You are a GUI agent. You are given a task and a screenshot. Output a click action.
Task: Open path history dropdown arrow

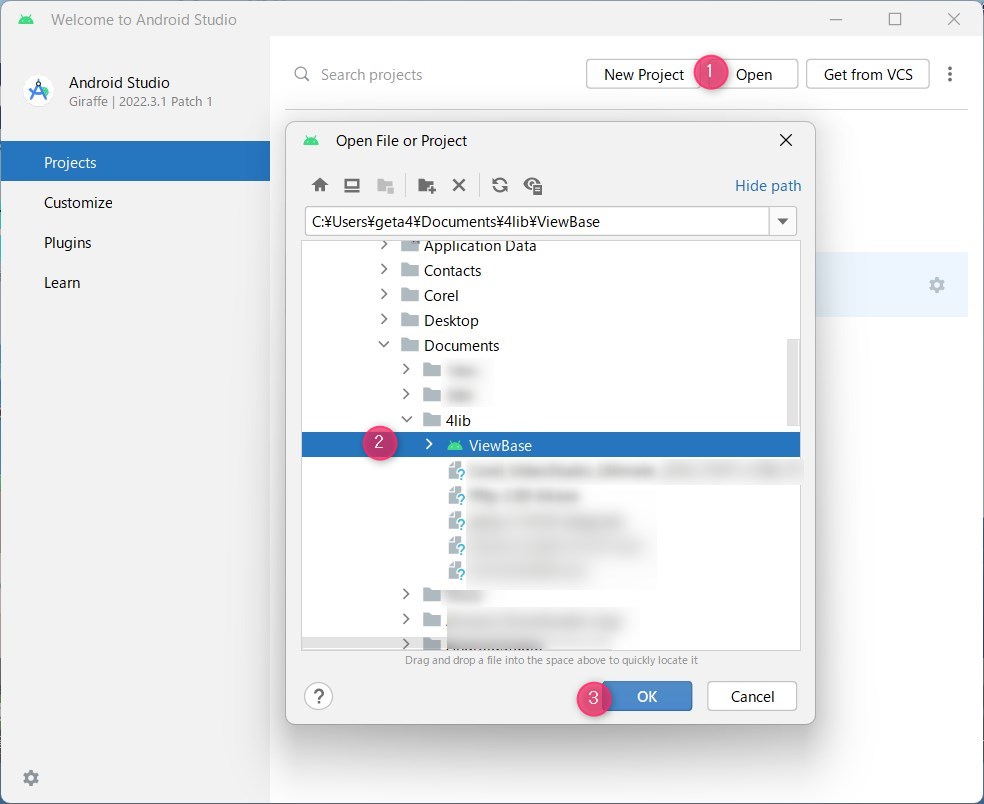coord(783,221)
